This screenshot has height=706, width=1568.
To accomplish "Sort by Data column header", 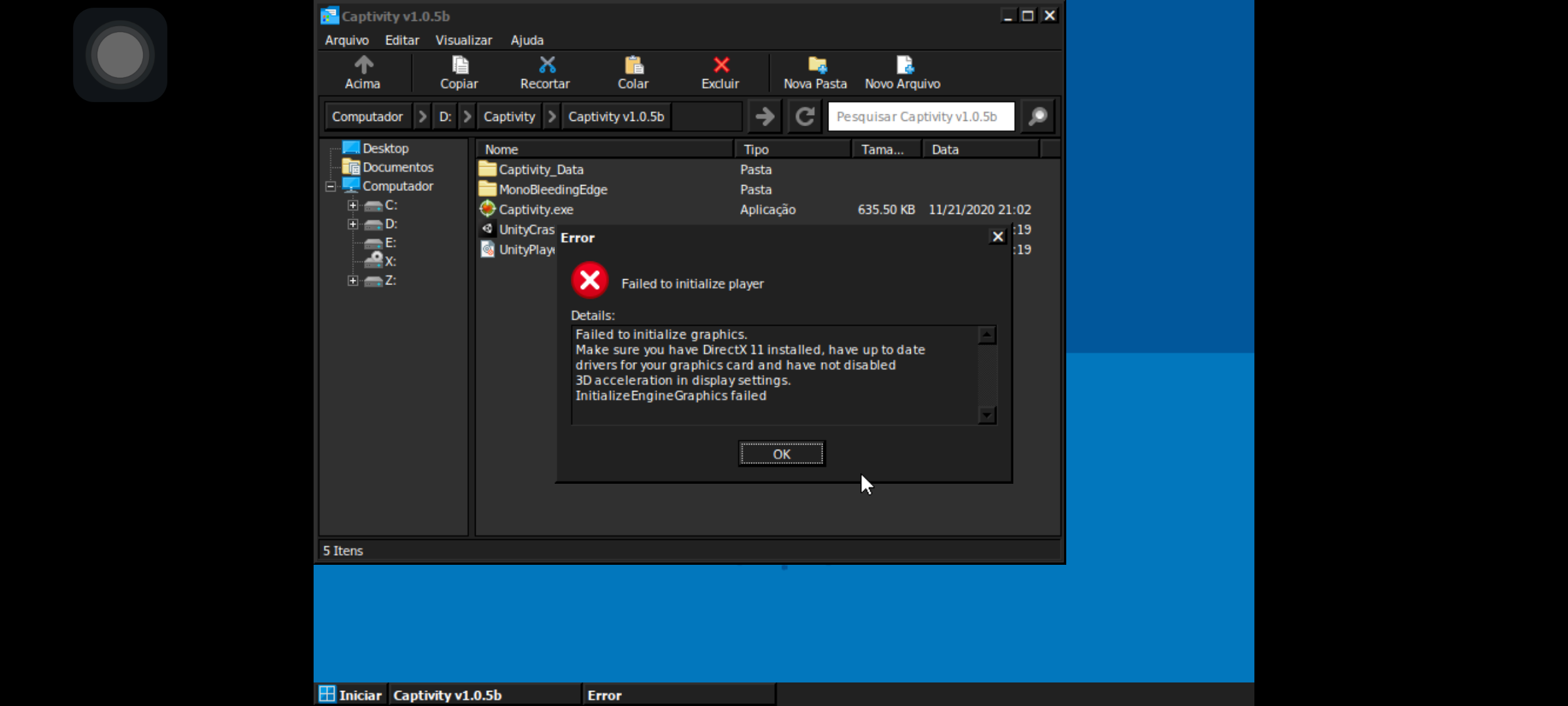I will point(981,150).
